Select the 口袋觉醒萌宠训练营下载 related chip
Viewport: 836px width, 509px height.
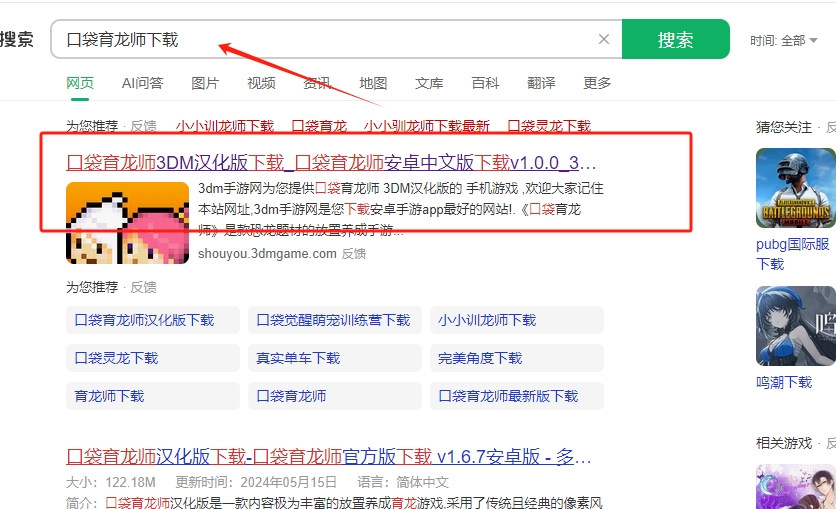[x=334, y=320]
